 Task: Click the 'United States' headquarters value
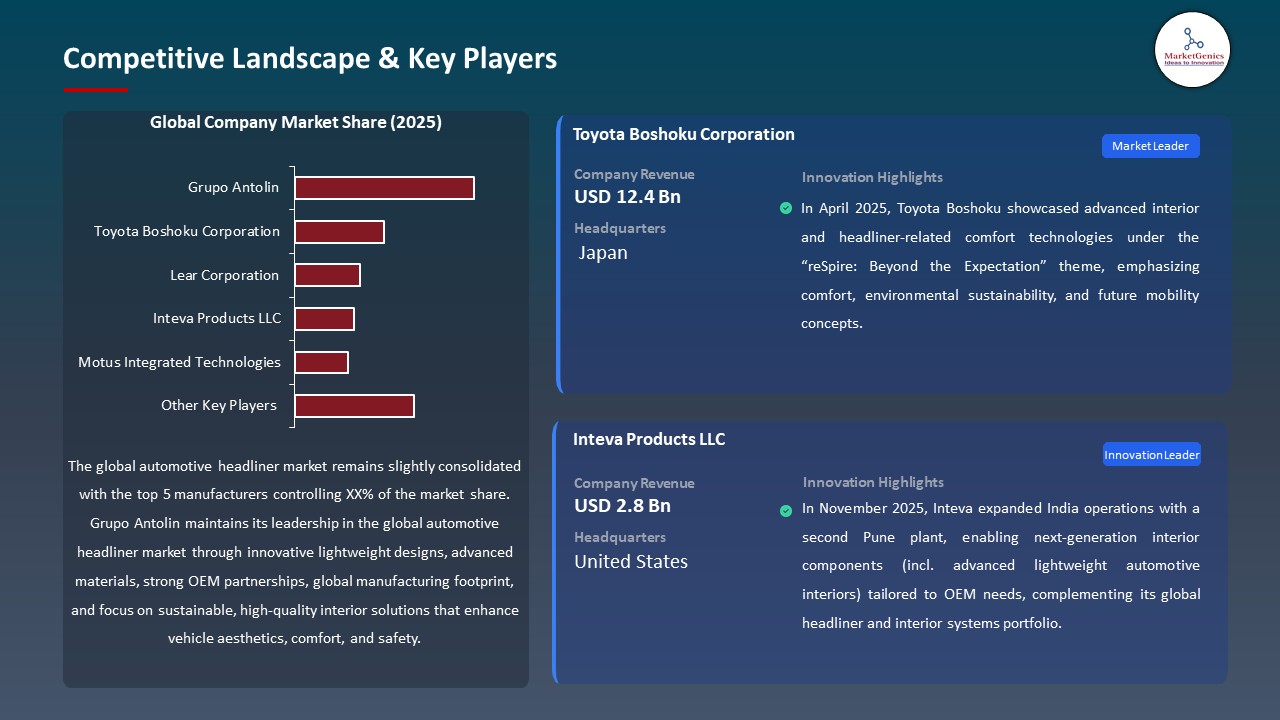tap(631, 562)
